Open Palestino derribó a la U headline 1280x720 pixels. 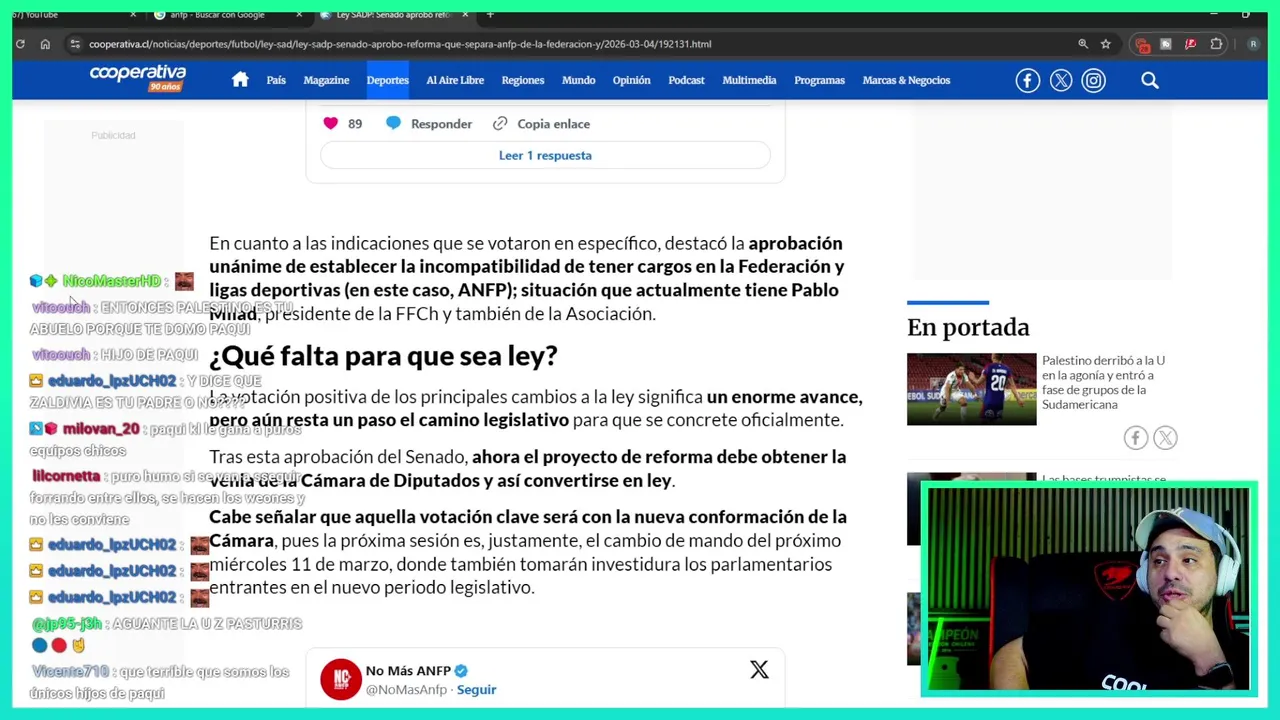point(1103,382)
